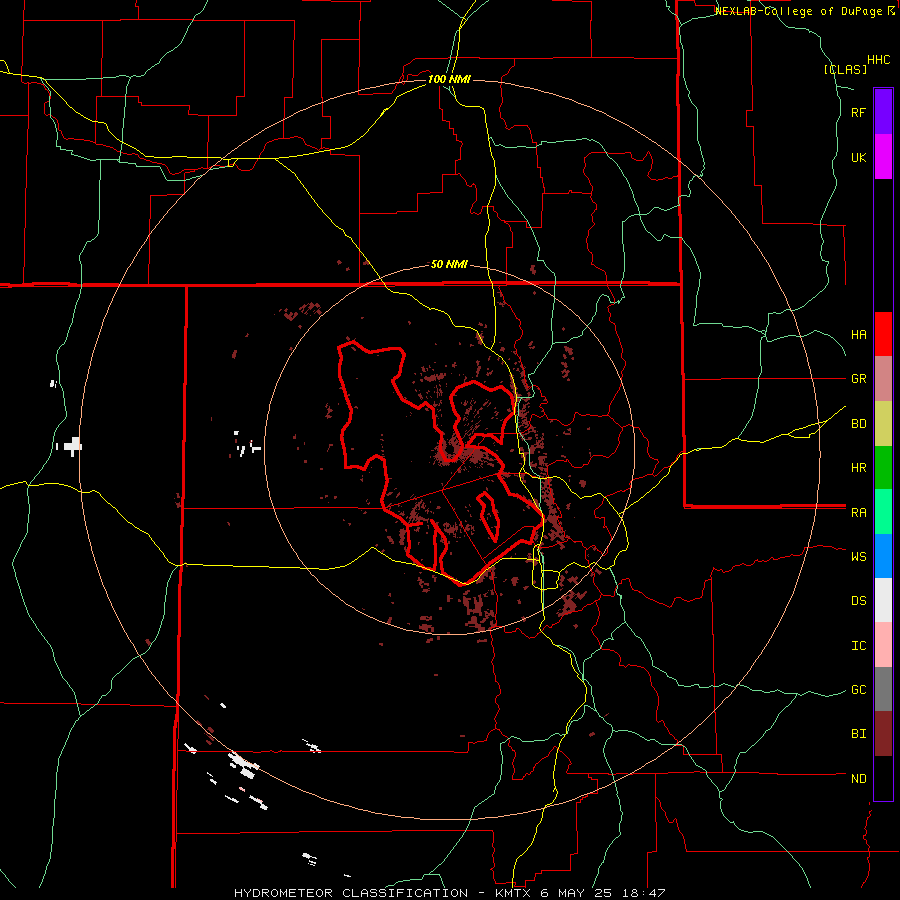Click the DS legend label
The image size is (900, 900).
tap(858, 600)
